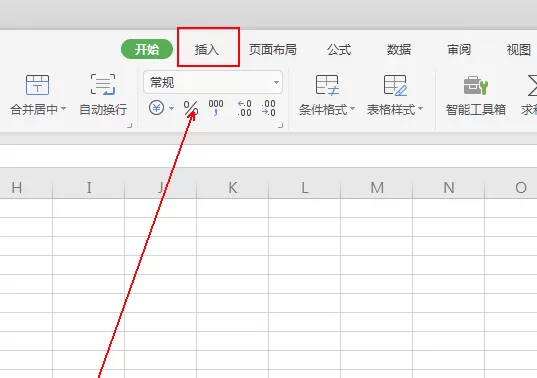Open the 页面布局 tab
The image size is (537, 378).
click(273, 50)
